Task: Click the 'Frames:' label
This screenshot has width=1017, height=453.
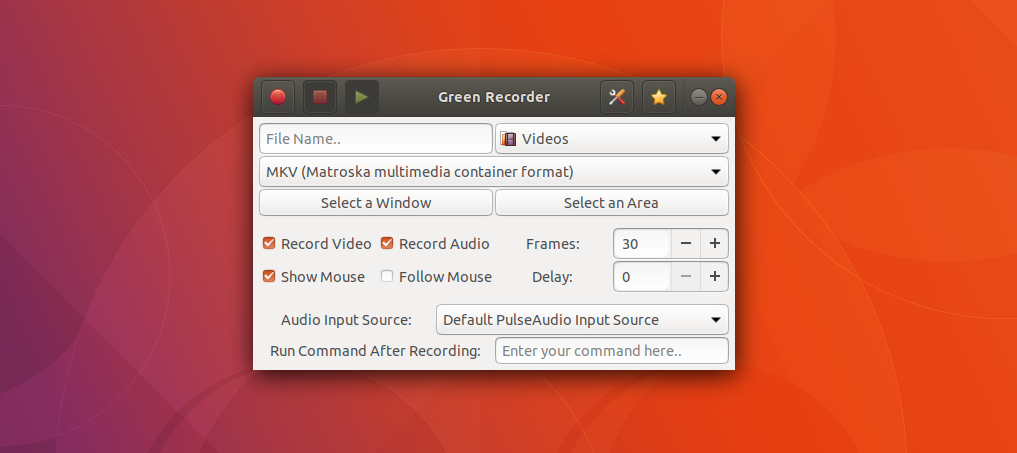Action: pos(553,244)
